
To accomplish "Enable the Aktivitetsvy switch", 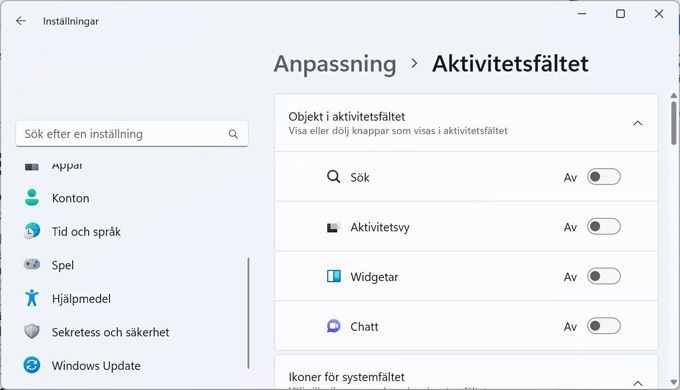I will pos(604,227).
